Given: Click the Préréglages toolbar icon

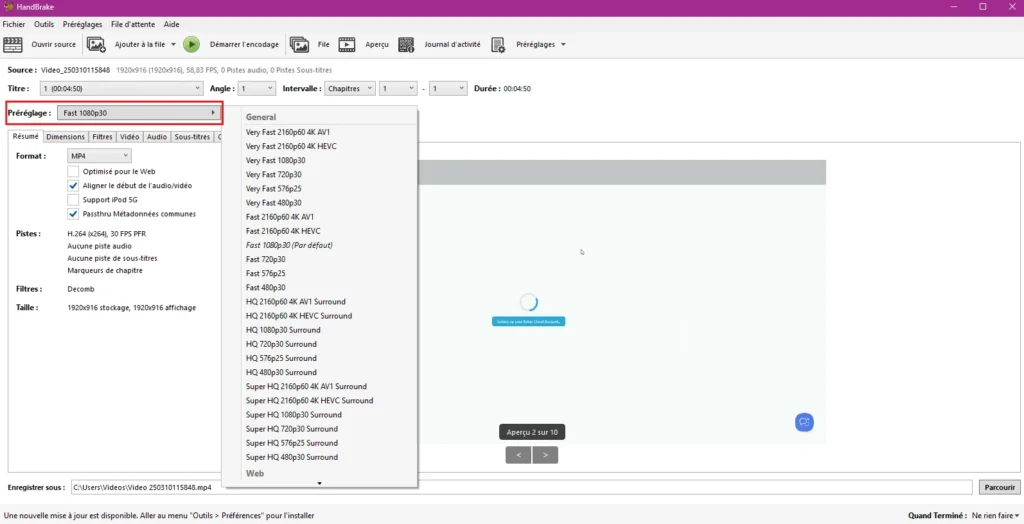Looking at the screenshot, I should (x=498, y=44).
